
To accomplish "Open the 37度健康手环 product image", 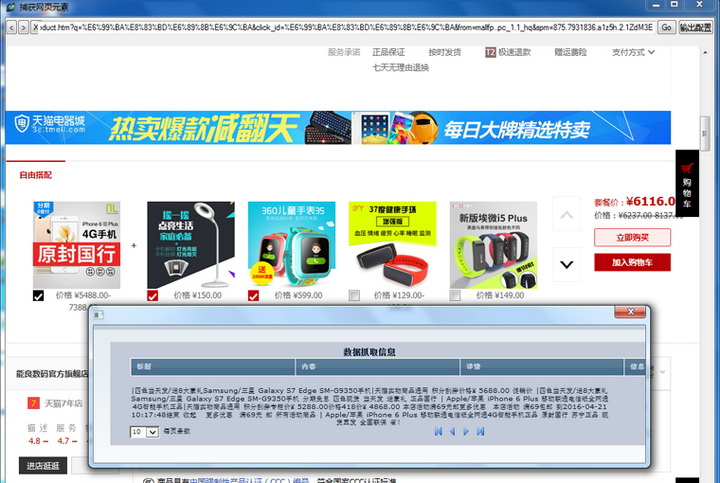I will pyautogui.click(x=392, y=244).
